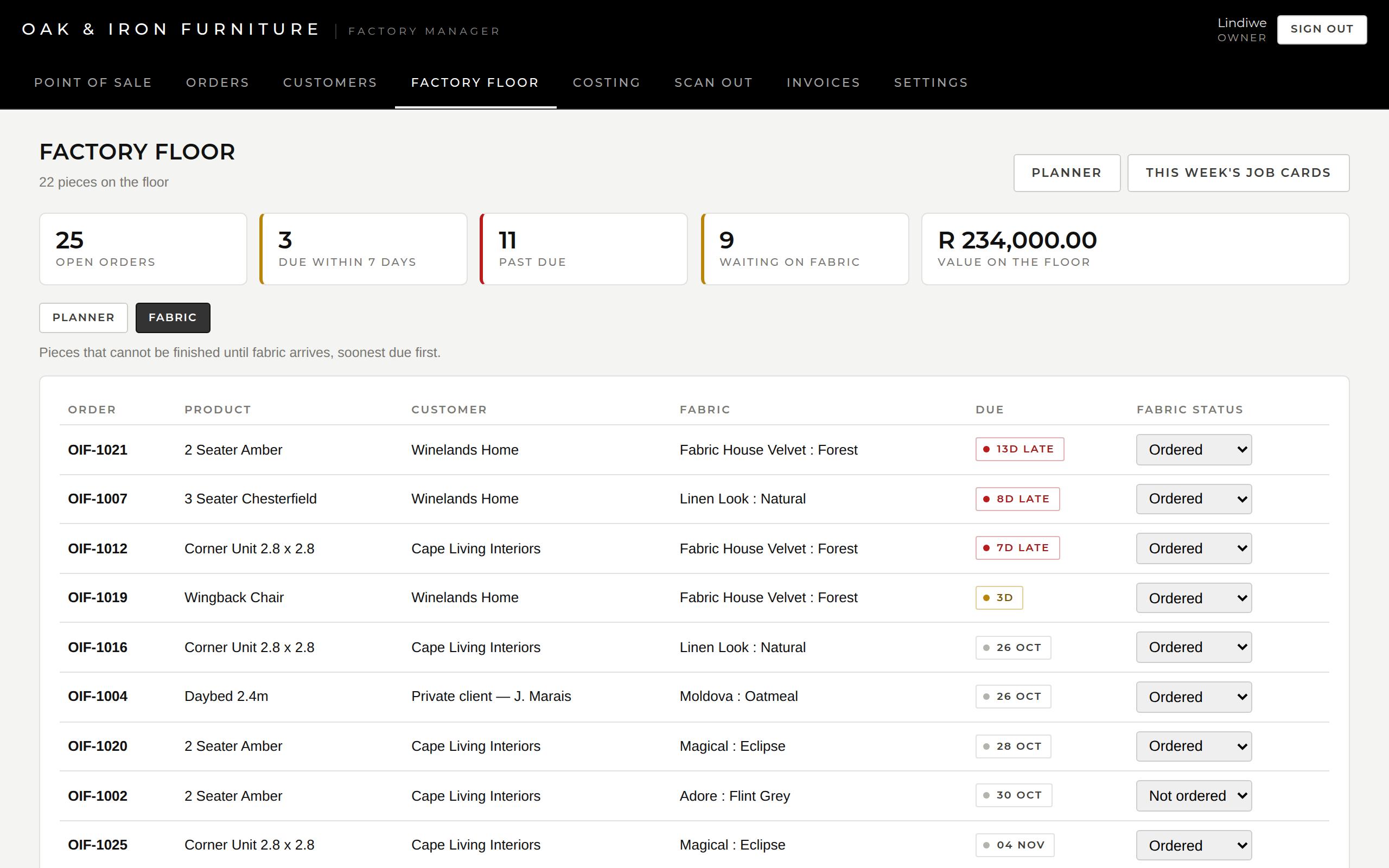Screen dimensions: 1389x868
Task: Open the Settings tab
Action: [931, 82]
